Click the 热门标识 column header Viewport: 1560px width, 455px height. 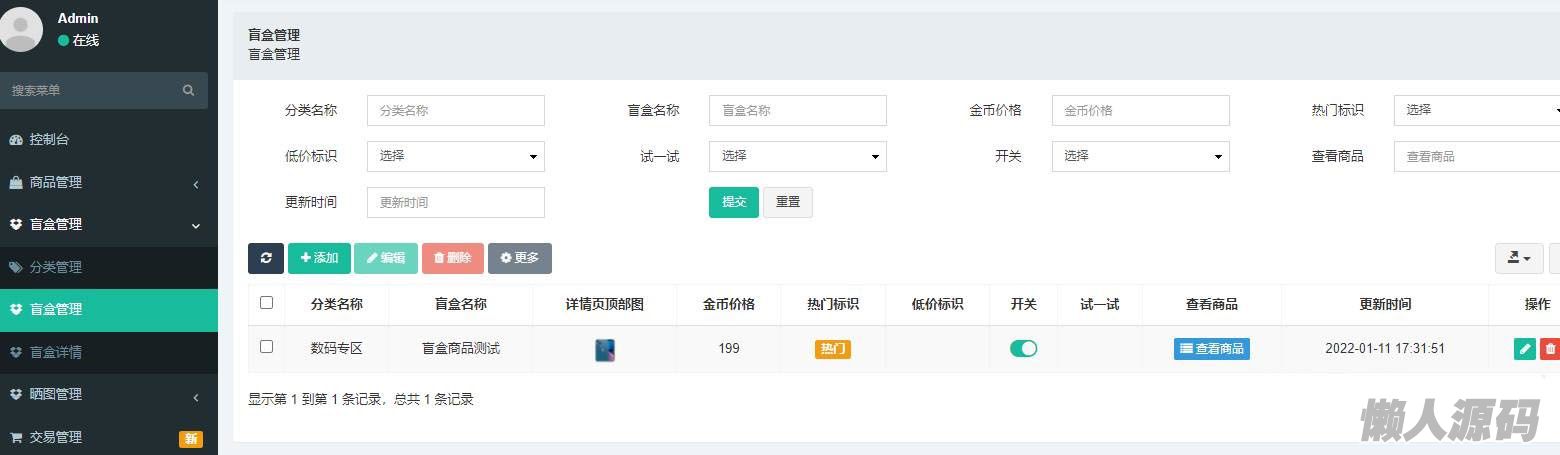[833, 304]
